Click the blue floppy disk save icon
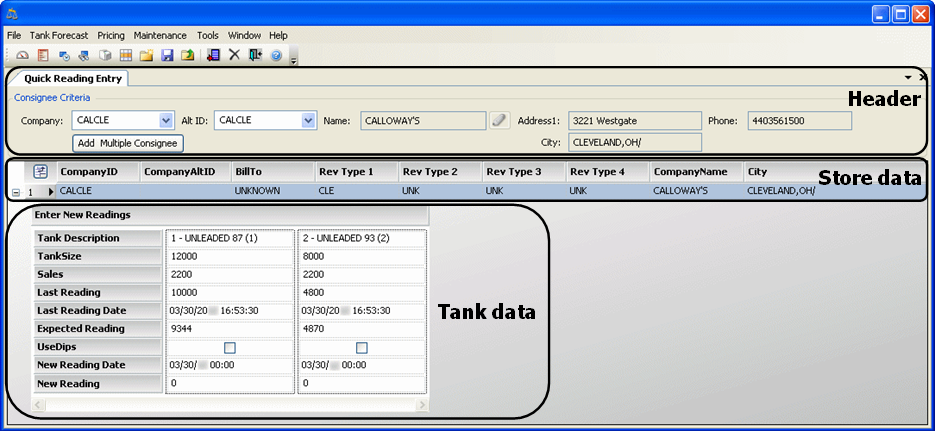Screen dimensions: 935x431 click(x=167, y=55)
